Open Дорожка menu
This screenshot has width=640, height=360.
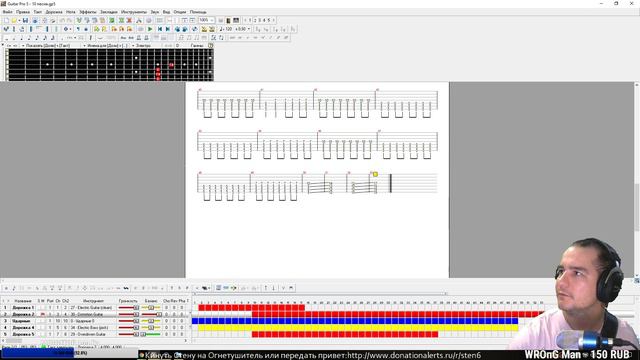[x=54, y=12]
